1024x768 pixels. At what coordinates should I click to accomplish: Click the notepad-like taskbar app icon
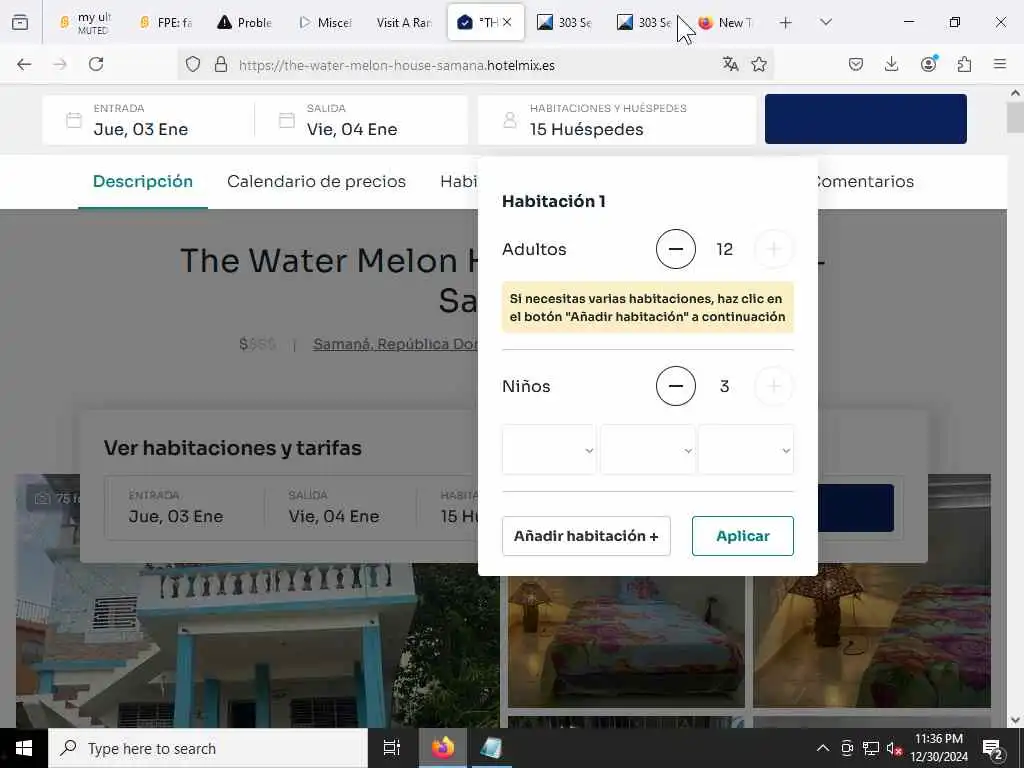click(x=490, y=748)
